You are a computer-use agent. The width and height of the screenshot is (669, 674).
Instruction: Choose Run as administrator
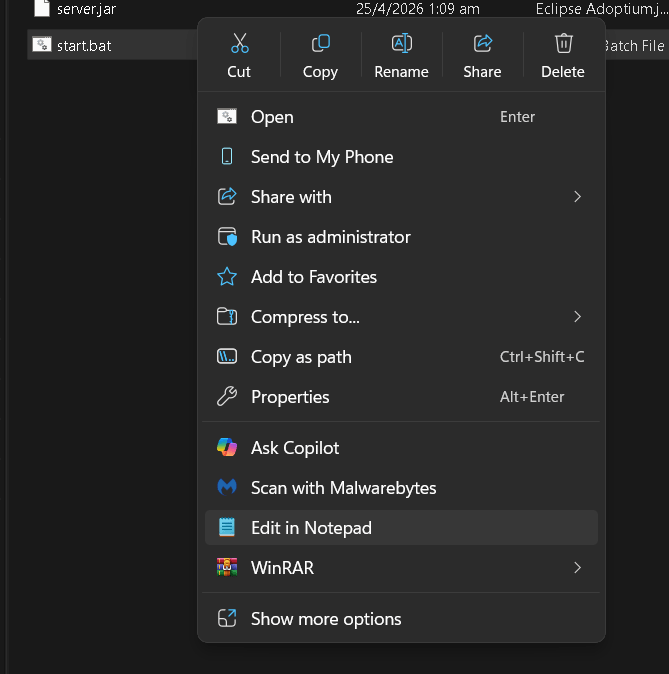click(401, 237)
